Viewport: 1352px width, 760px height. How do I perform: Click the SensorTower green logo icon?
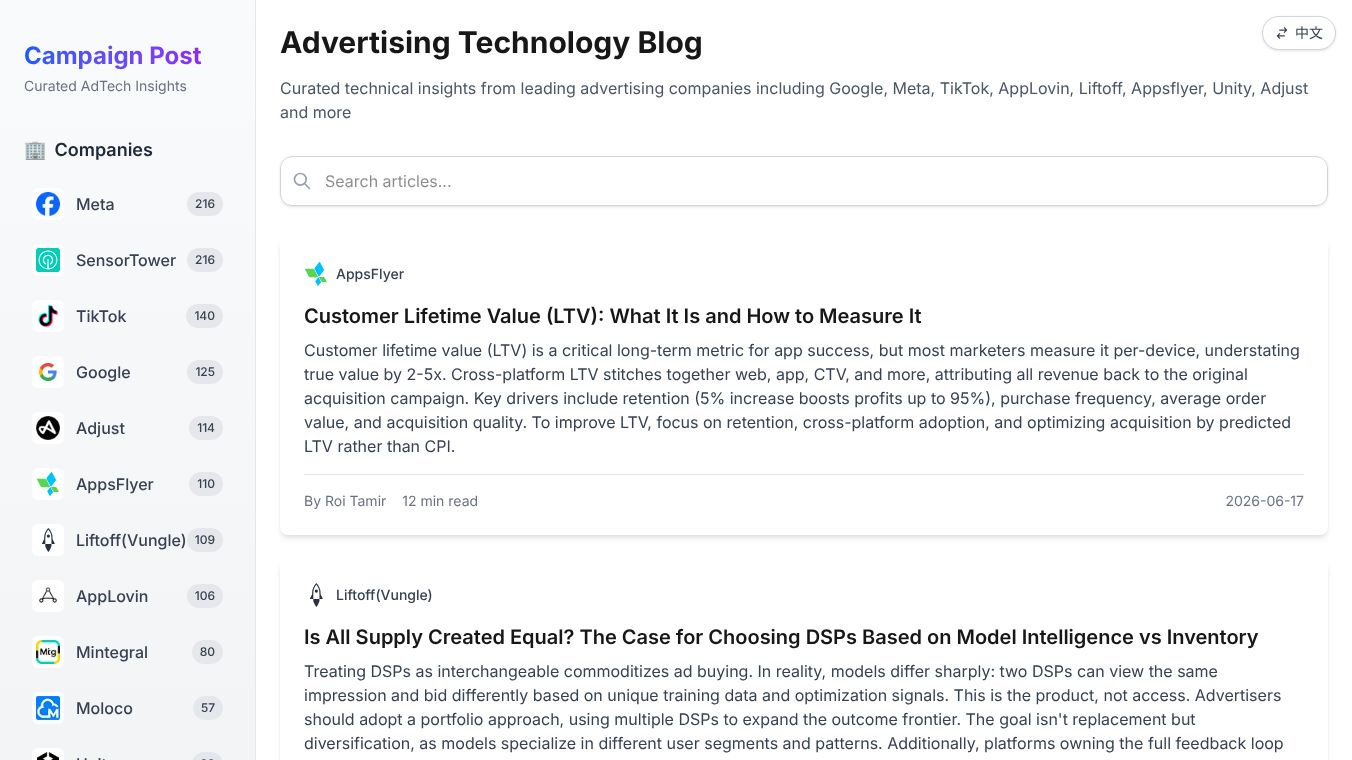(48, 260)
